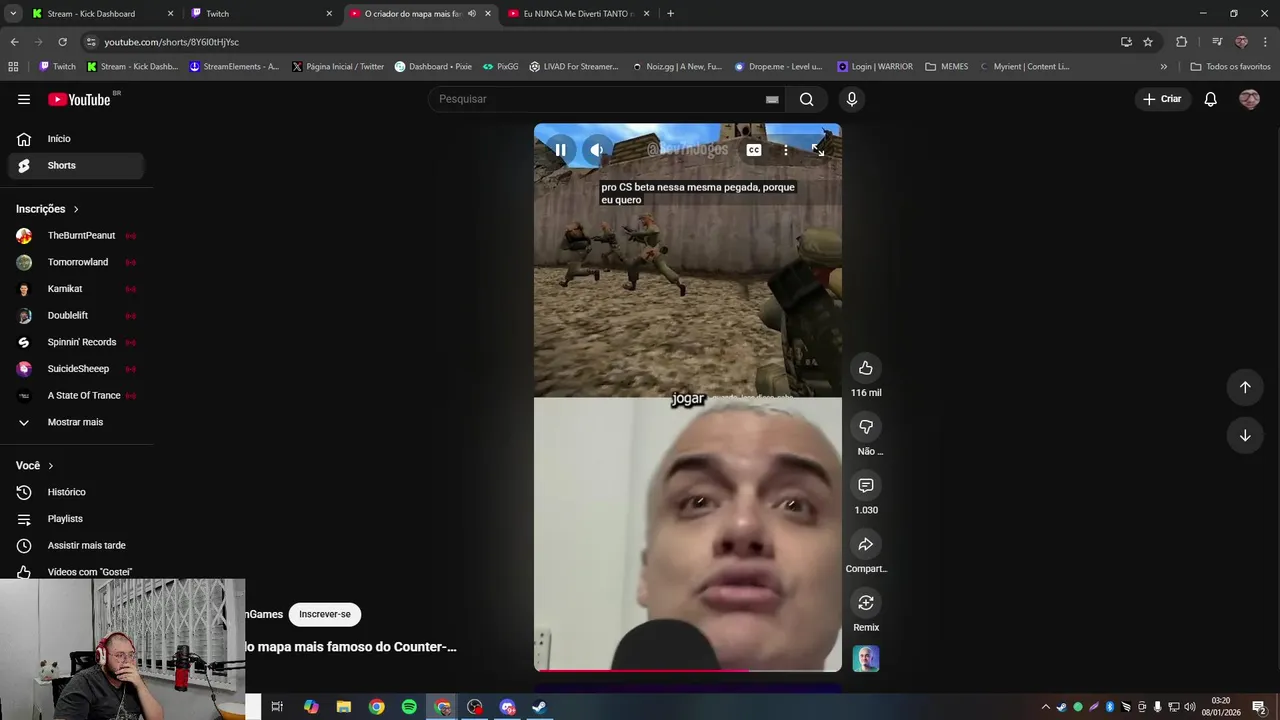
Task: Click the Criar create button
Action: tap(1163, 99)
